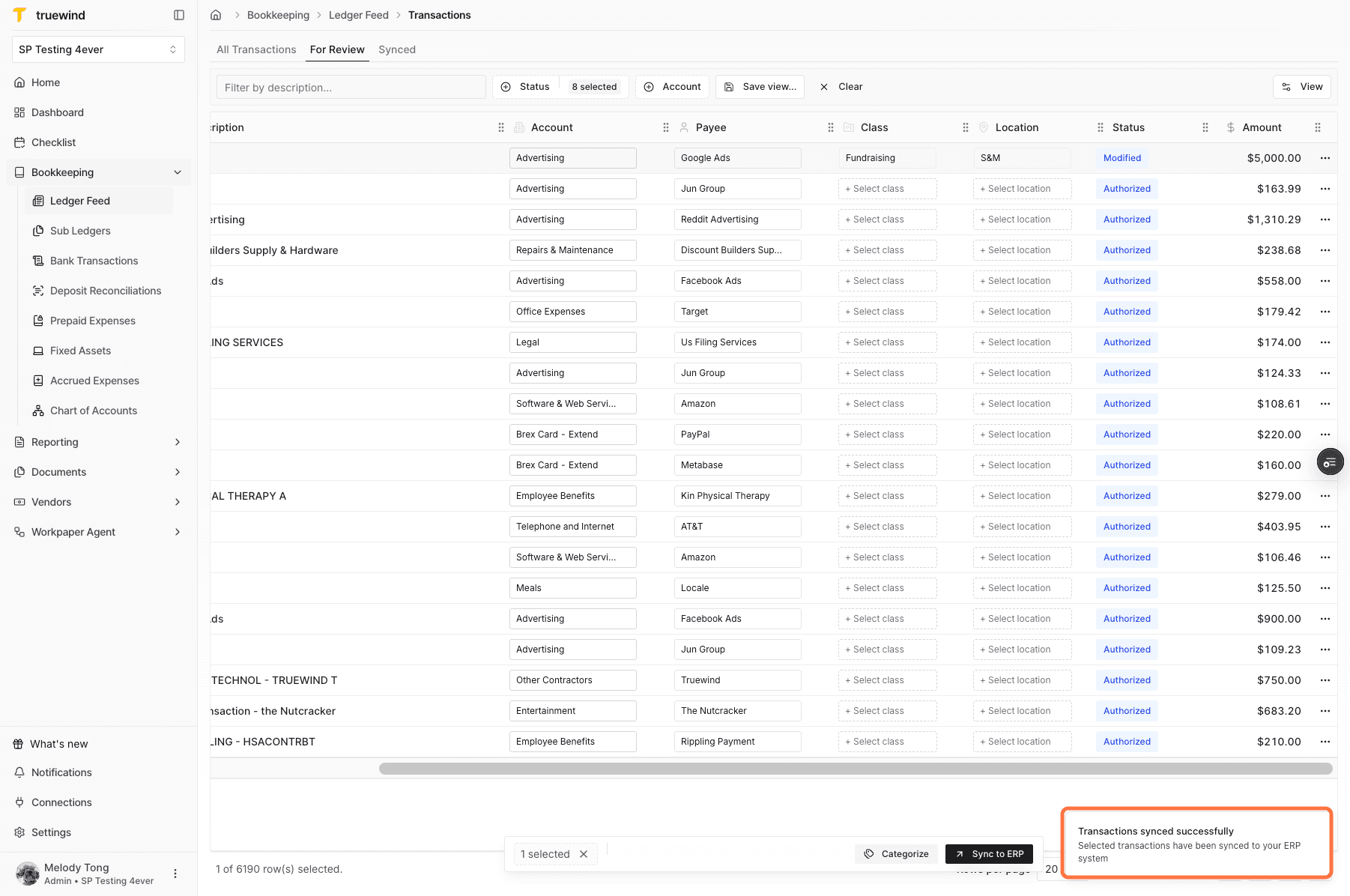The width and height of the screenshot is (1350, 896).
Task: Open row actions for the $5,000.00 transaction
Action: tap(1325, 158)
